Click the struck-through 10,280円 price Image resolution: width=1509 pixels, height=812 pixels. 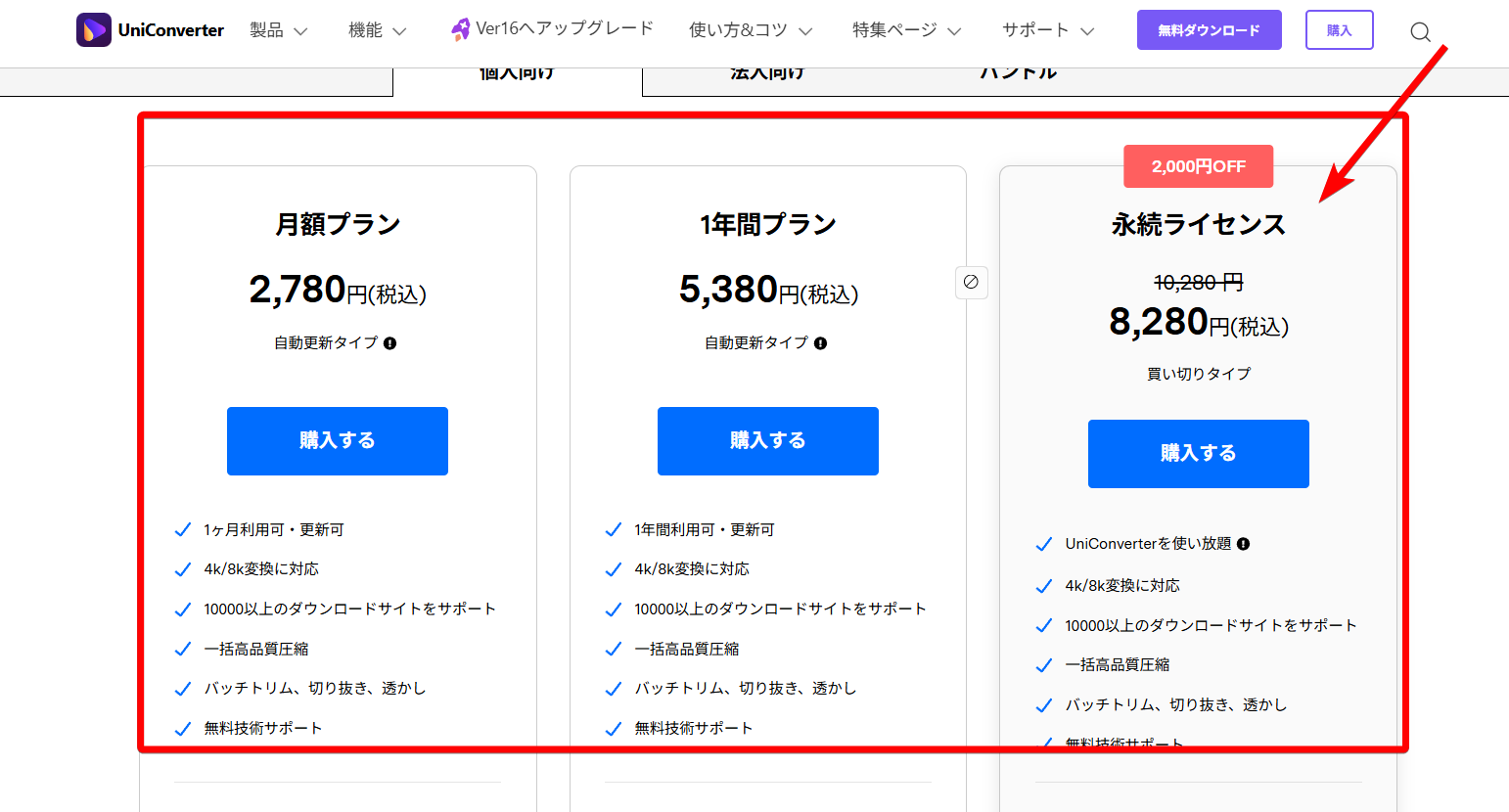1199,283
